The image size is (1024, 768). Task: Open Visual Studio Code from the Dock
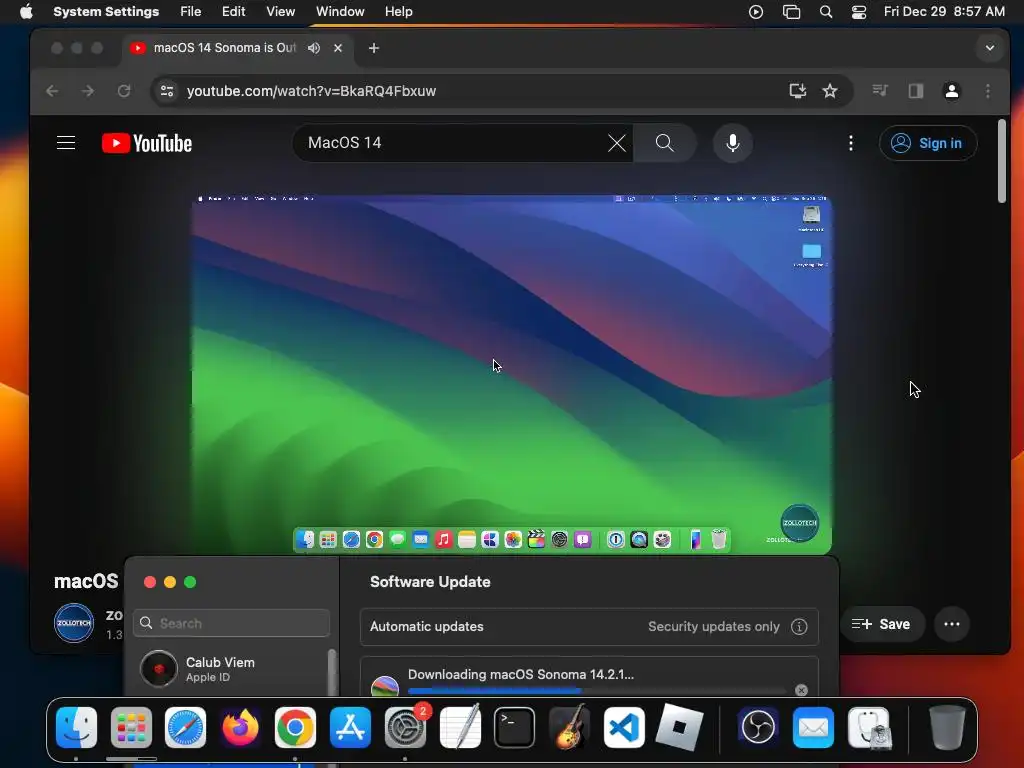624,728
